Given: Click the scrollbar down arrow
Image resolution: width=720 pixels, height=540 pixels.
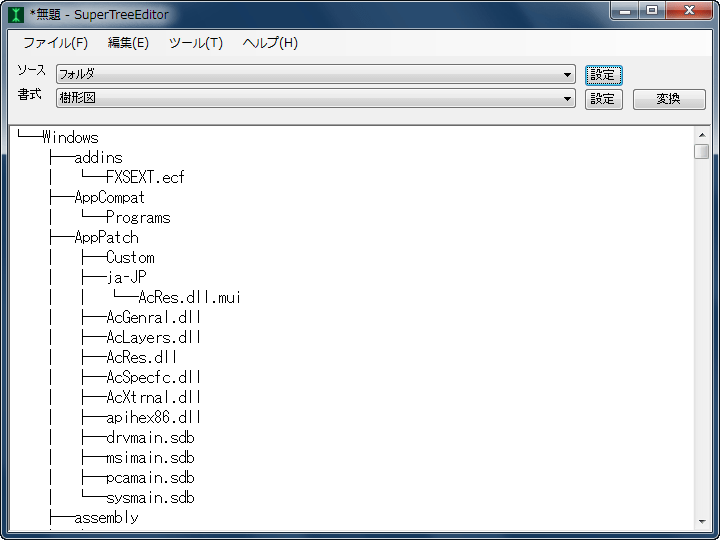Looking at the screenshot, I should (701, 522).
